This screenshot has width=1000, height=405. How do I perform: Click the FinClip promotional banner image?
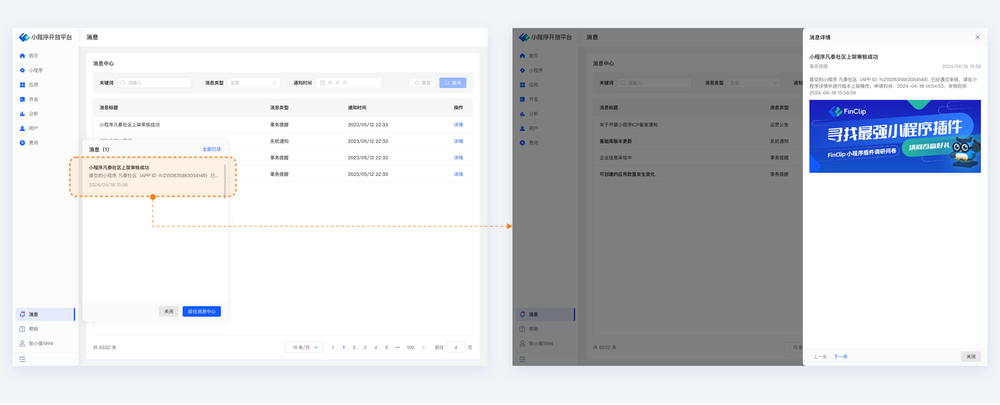pyautogui.click(x=894, y=136)
